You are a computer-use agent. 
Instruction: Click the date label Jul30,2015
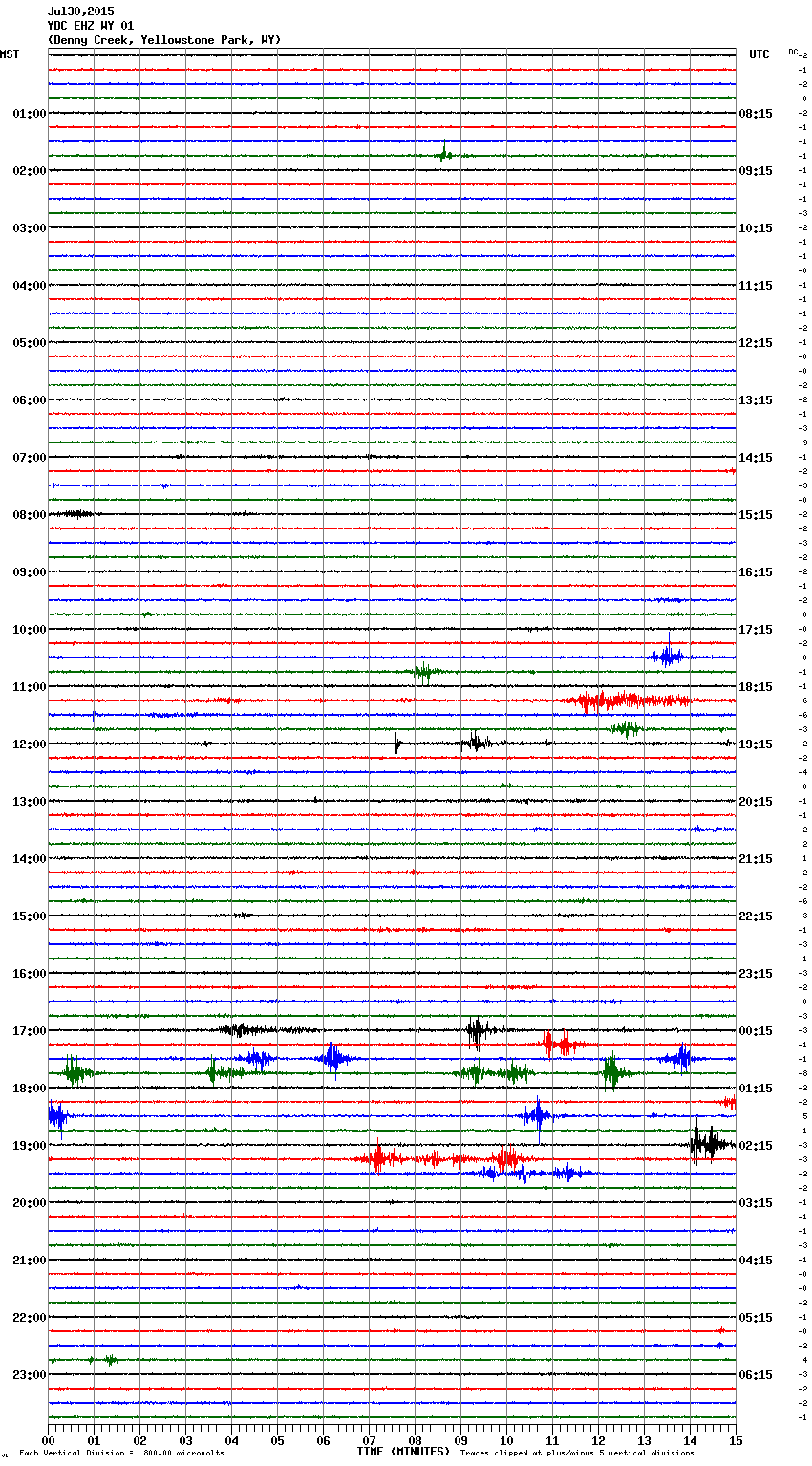80,11
